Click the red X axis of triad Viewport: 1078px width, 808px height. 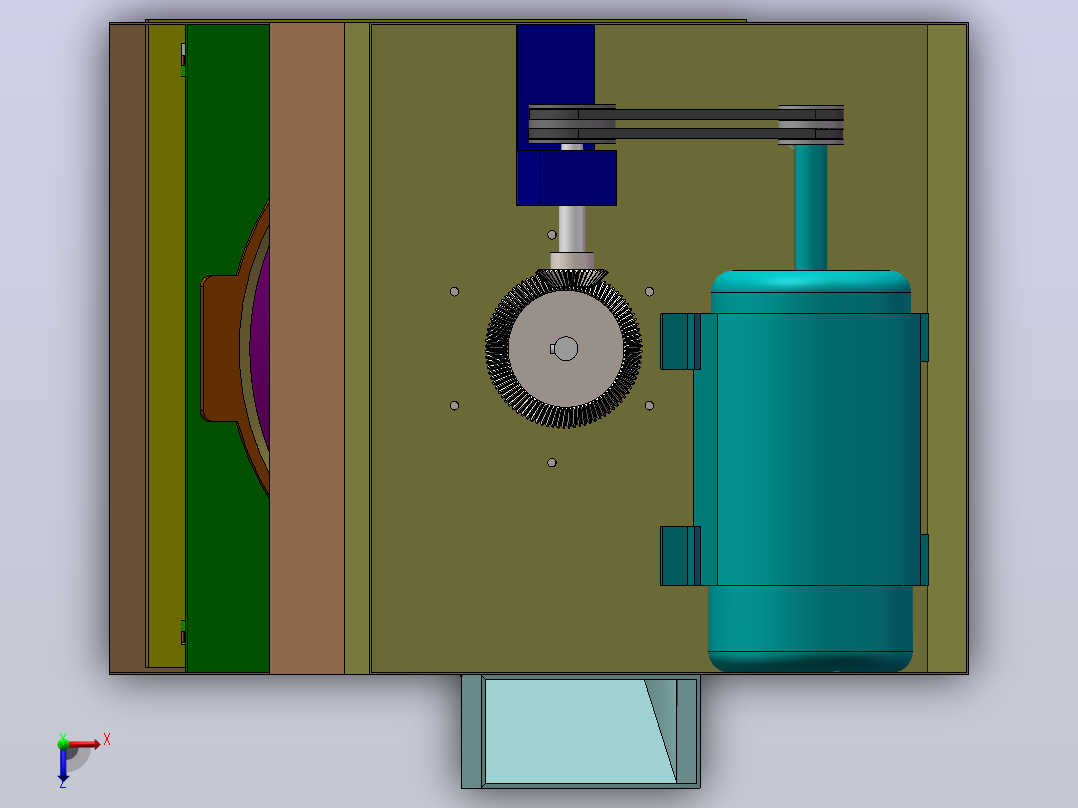tap(84, 744)
